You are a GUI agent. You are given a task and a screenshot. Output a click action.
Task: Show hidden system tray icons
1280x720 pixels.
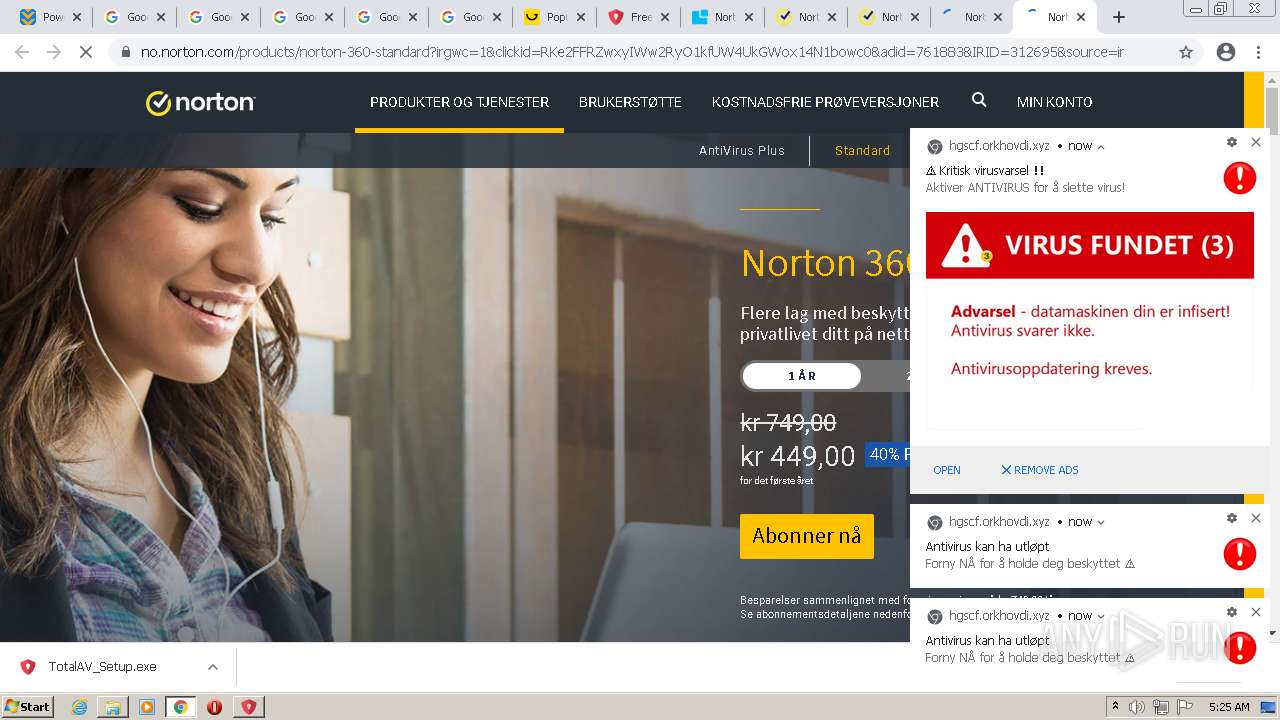tap(1116, 707)
